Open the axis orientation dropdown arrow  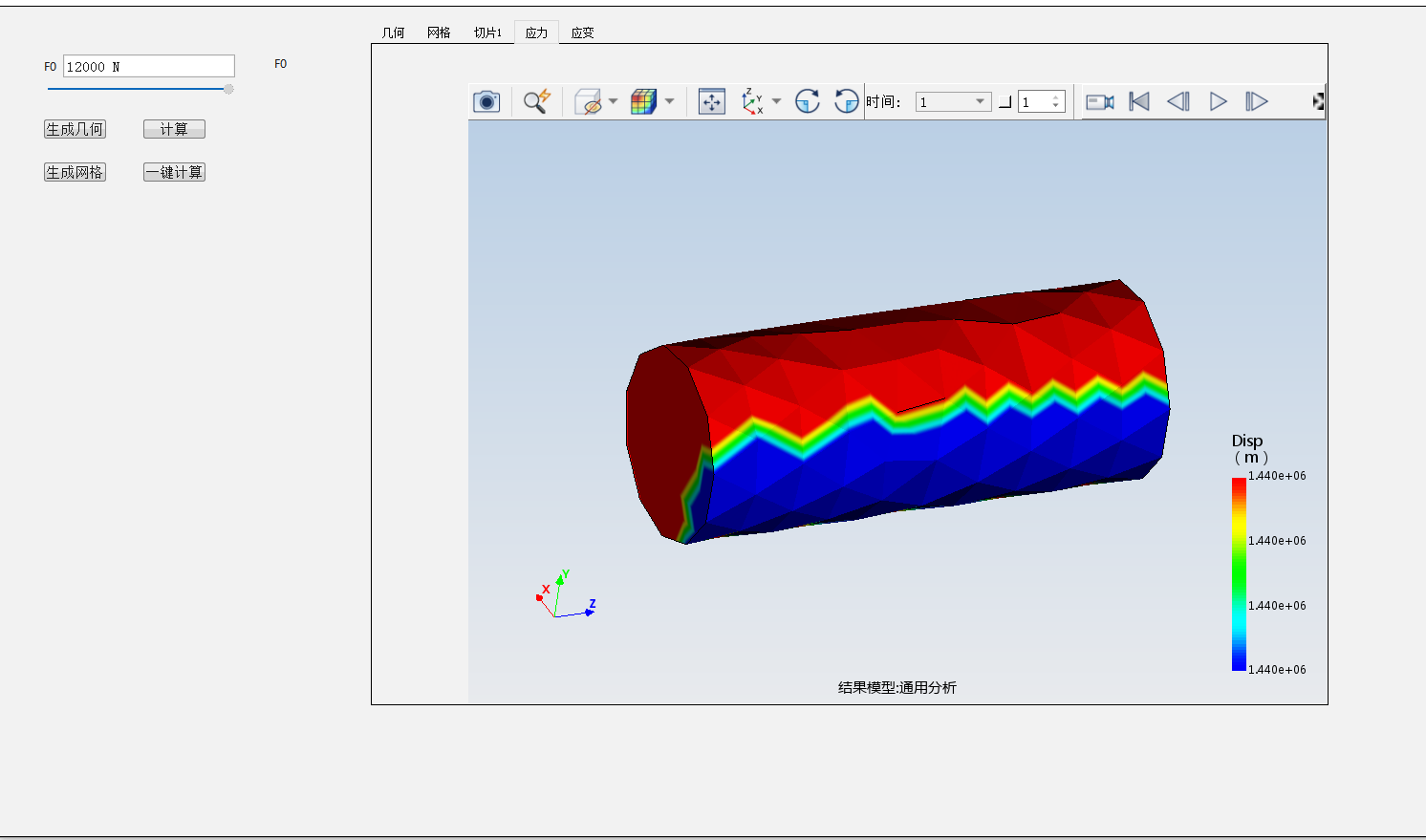tap(776, 101)
